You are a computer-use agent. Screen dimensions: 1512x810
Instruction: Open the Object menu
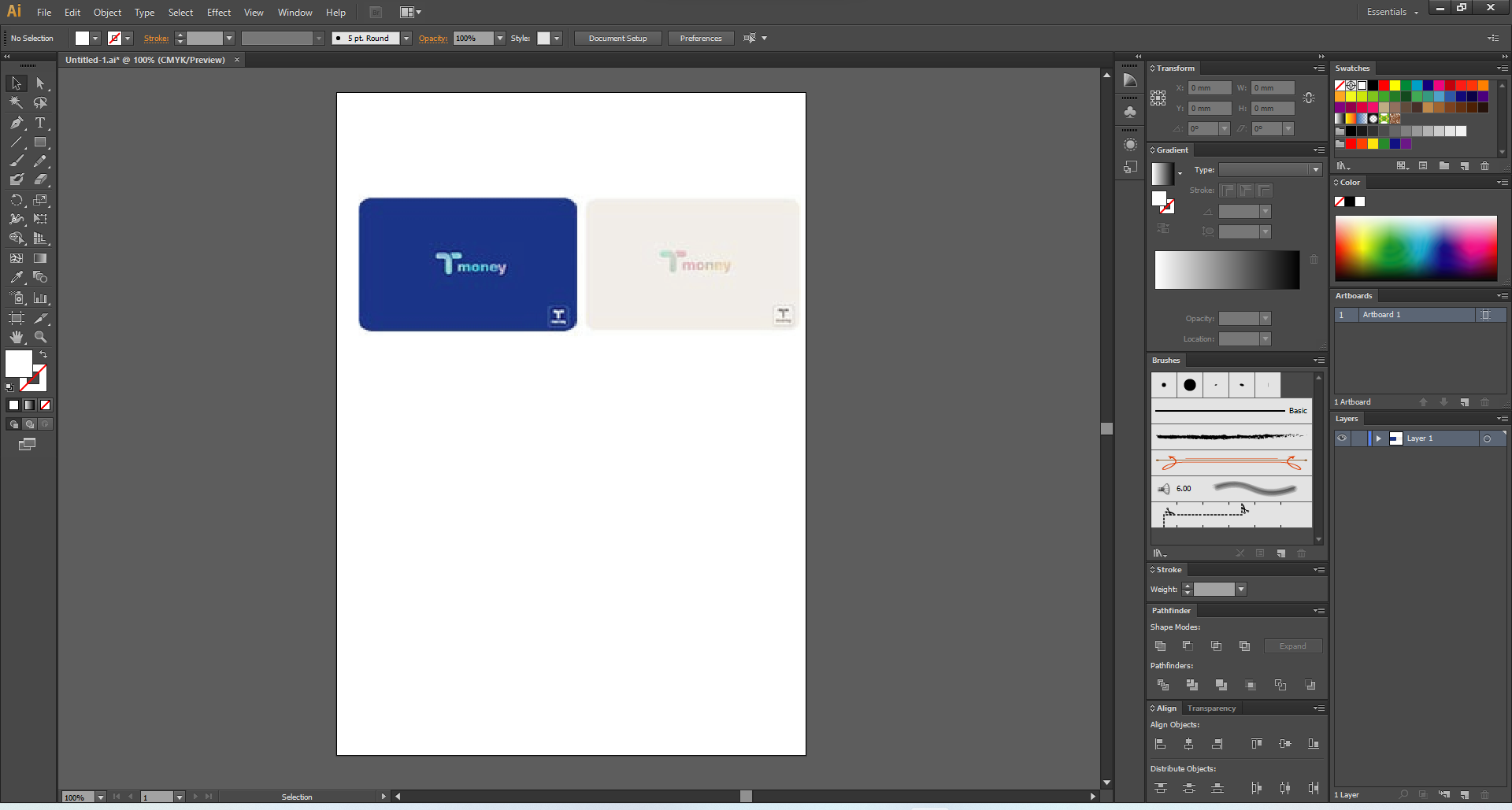107,13
